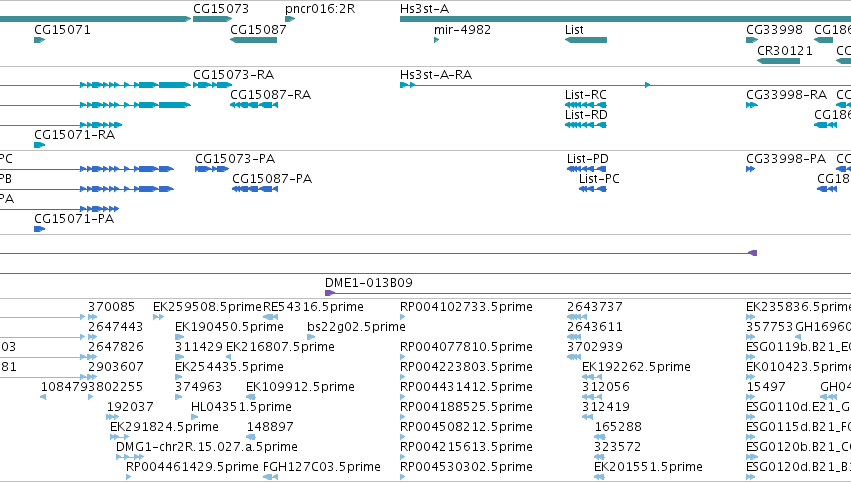Select EST 192037

(130, 407)
